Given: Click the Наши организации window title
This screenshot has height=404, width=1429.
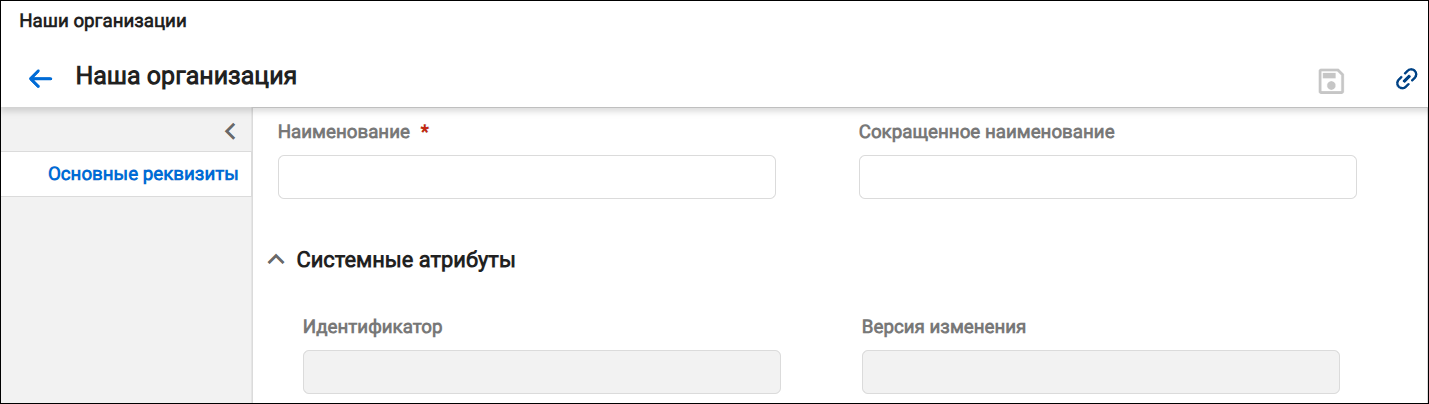Looking at the screenshot, I should tap(103, 21).
